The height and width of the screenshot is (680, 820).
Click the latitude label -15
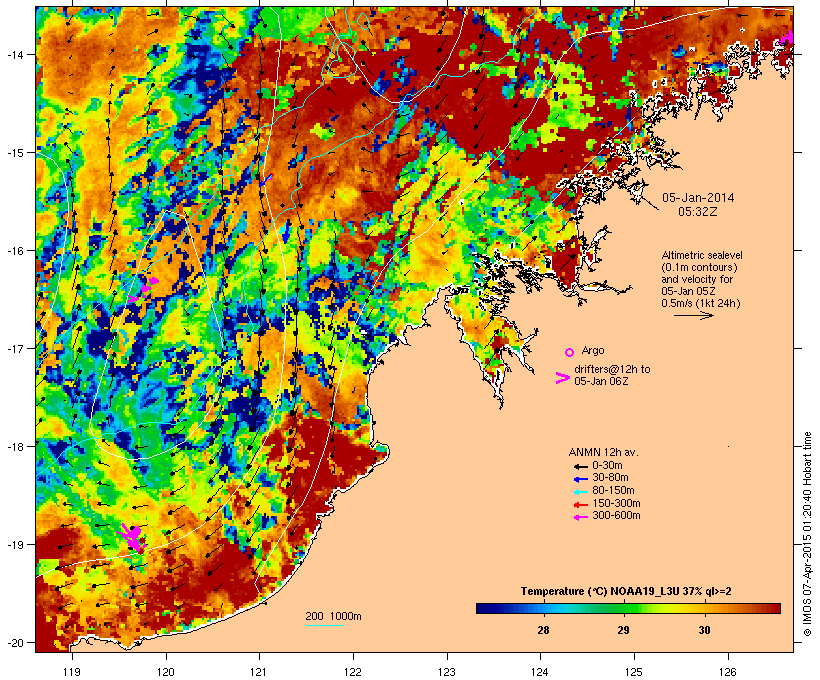pos(15,153)
